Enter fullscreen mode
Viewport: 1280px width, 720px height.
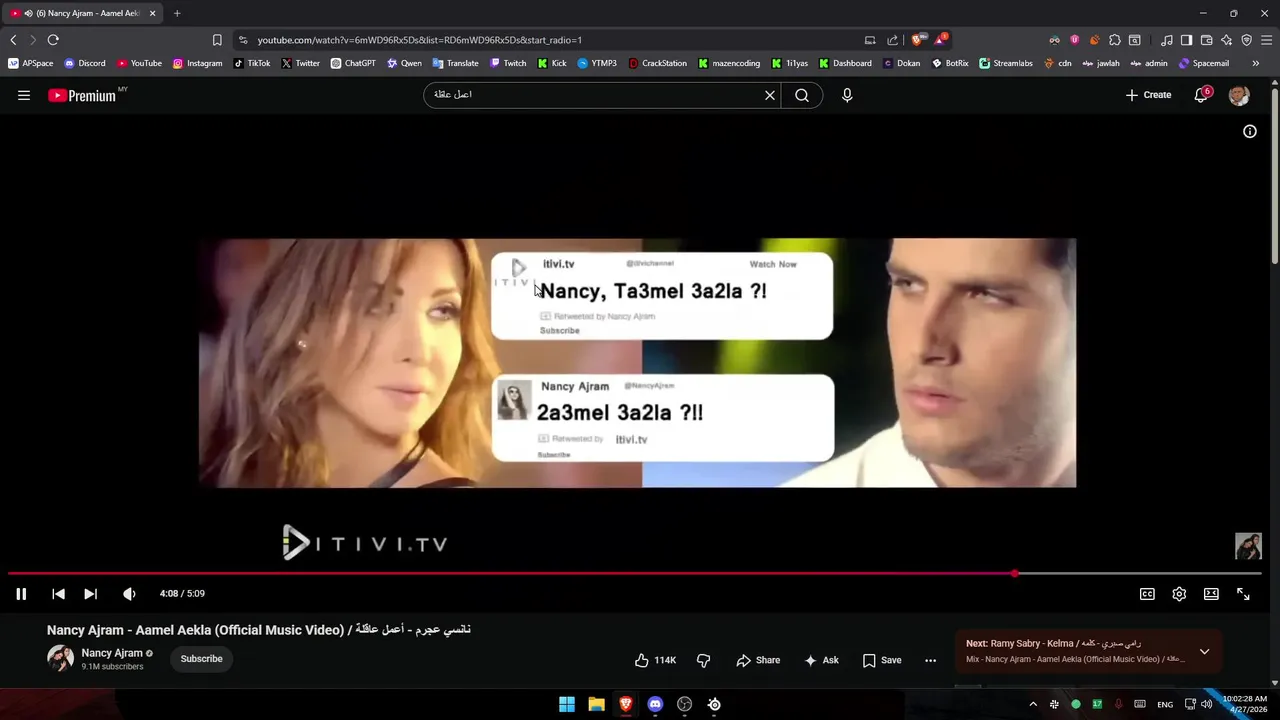pos(1243,594)
